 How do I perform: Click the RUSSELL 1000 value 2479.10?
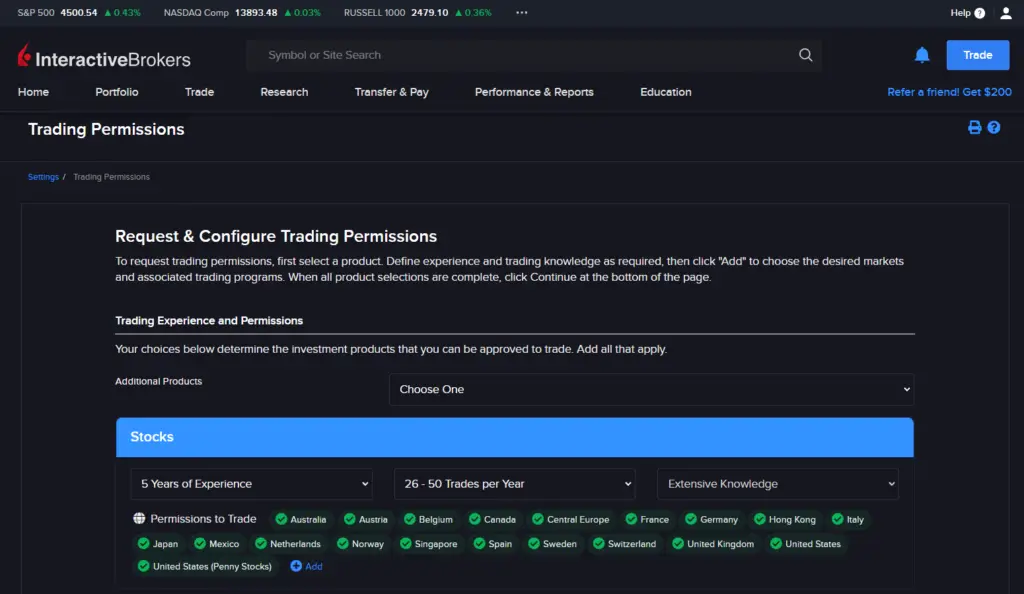(430, 13)
